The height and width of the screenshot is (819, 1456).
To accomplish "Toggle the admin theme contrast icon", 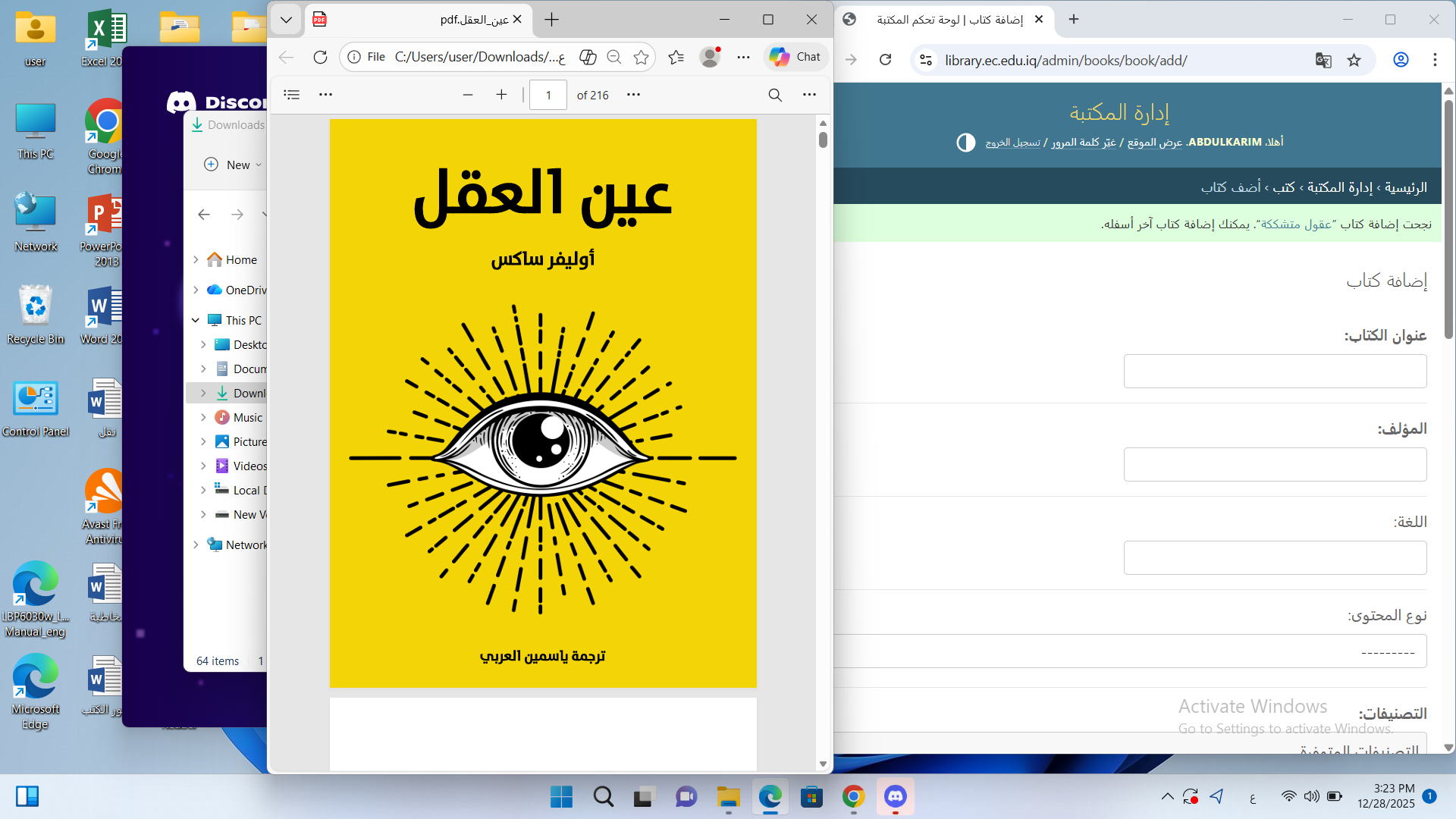I will click(x=966, y=143).
